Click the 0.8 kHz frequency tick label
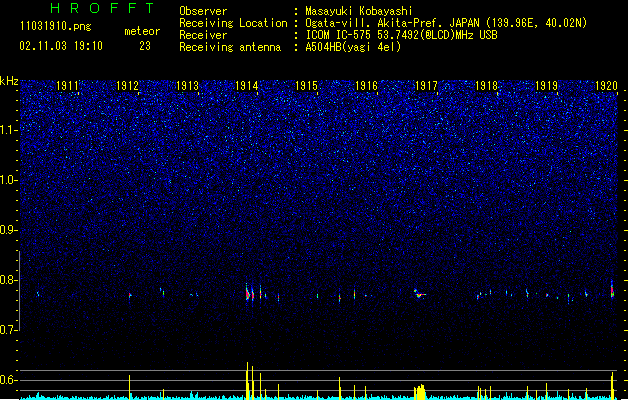629x400 pixels. pyautogui.click(x=9, y=280)
